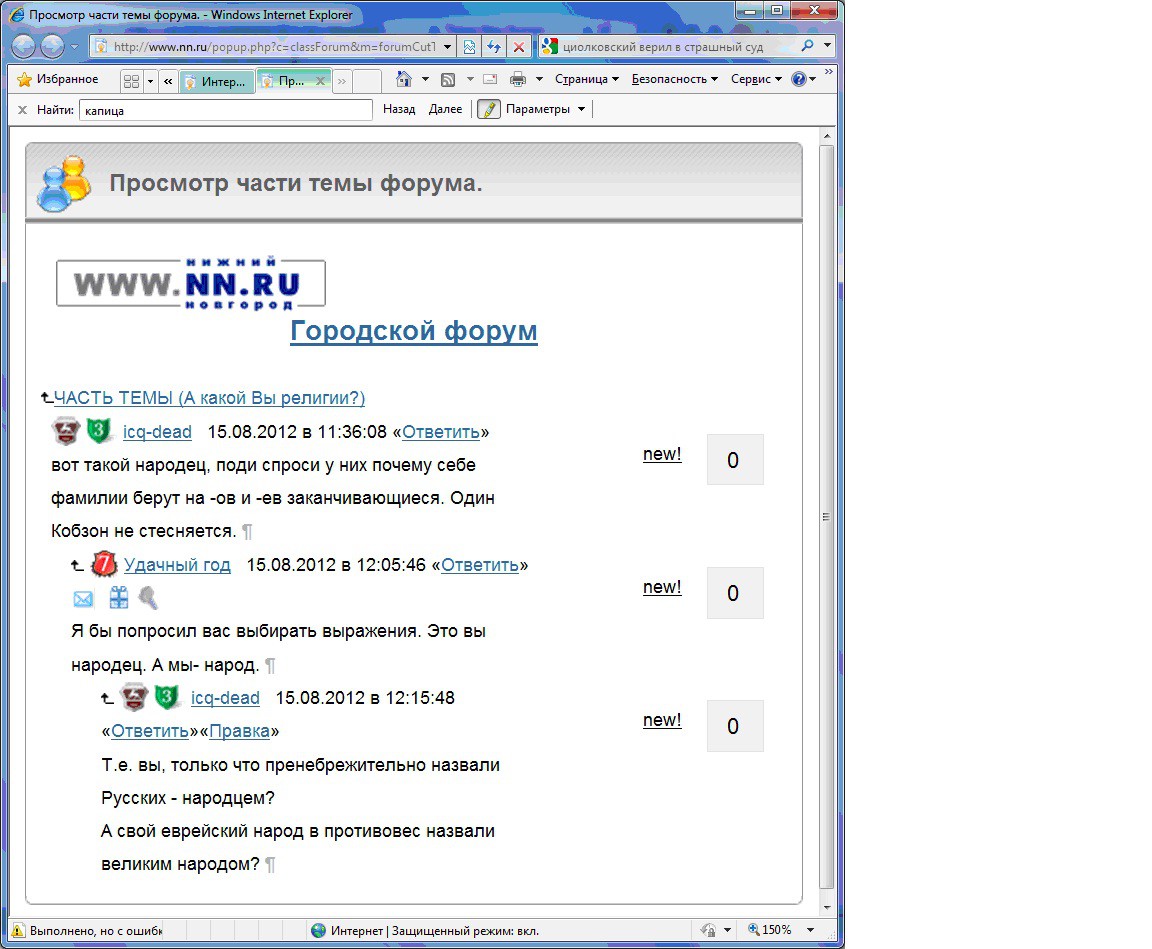Switch to the Интер... tab
1152x949 pixels.
pos(217,82)
